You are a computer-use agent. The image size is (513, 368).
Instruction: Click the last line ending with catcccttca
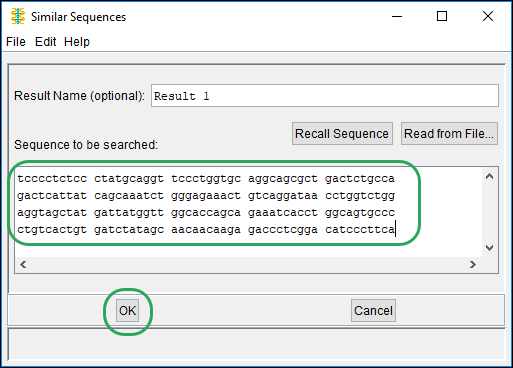tap(206, 230)
